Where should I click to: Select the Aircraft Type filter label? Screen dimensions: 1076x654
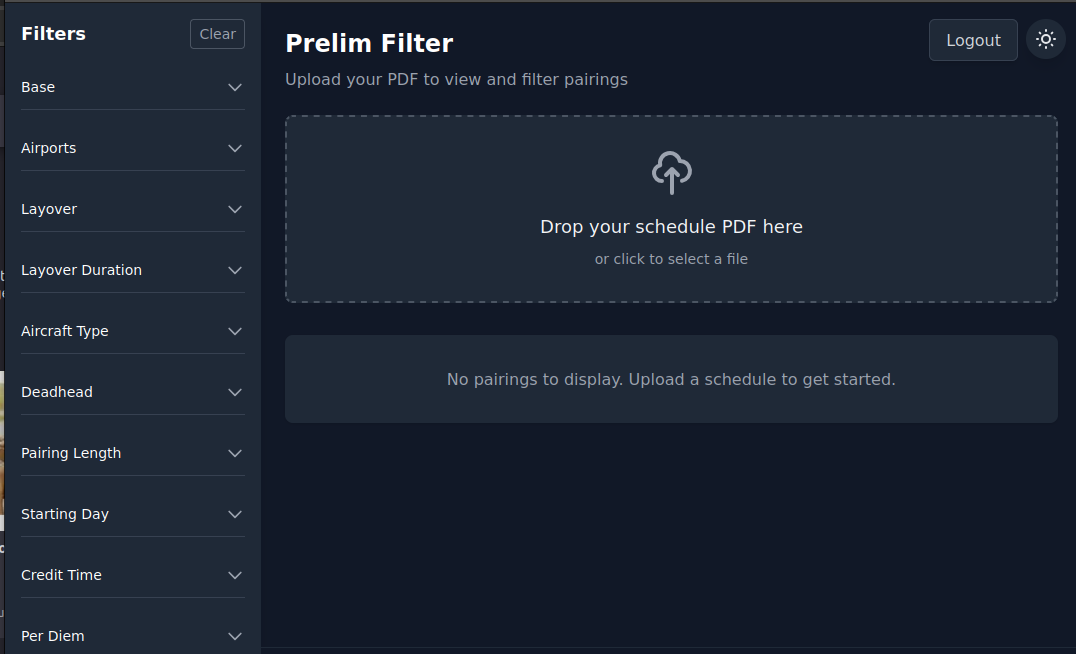coord(65,331)
